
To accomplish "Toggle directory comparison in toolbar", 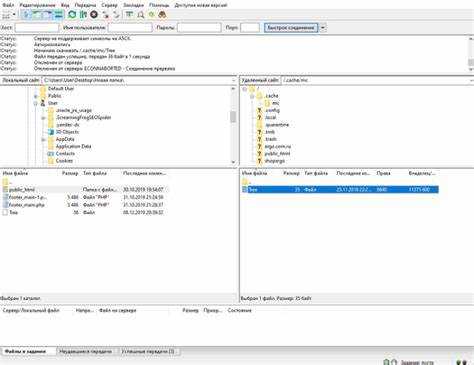I will [x=141, y=15].
